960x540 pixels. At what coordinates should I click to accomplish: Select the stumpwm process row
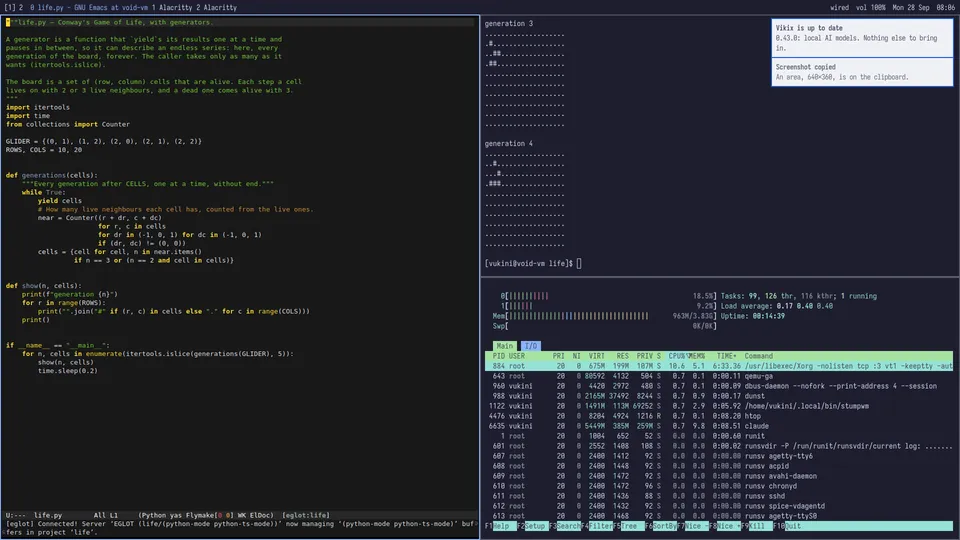tap(719, 406)
